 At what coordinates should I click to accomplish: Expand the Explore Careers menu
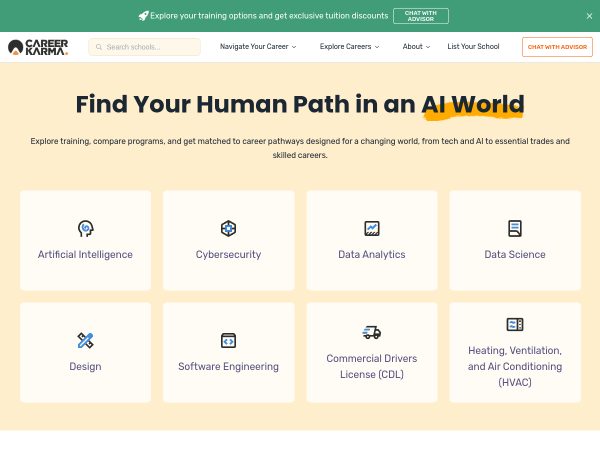tap(349, 47)
